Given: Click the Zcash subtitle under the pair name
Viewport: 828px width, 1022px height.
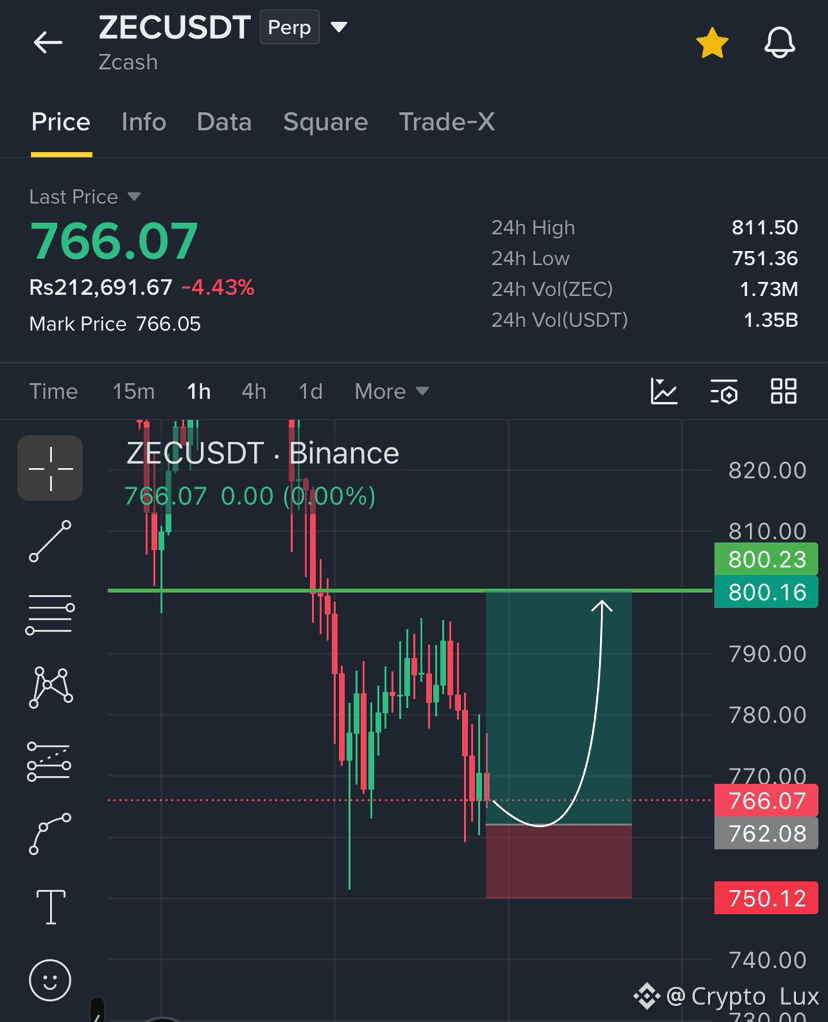Looking at the screenshot, I should click(x=128, y=63).
